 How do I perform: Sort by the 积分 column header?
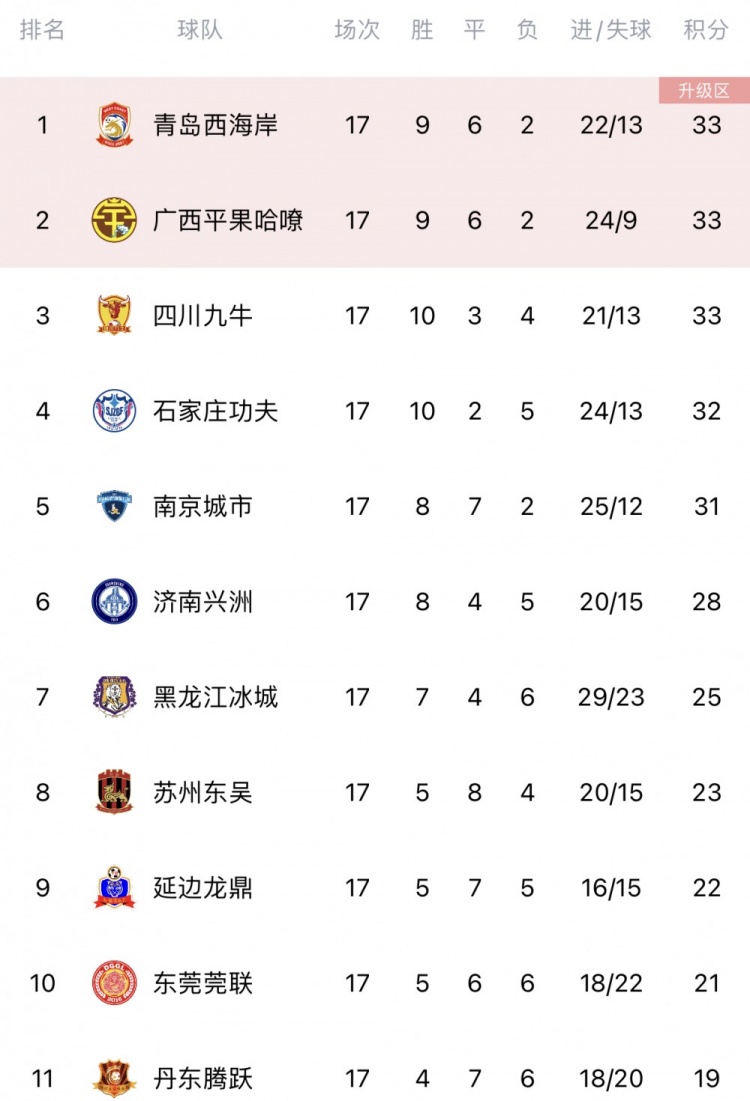tap(706, 29)
